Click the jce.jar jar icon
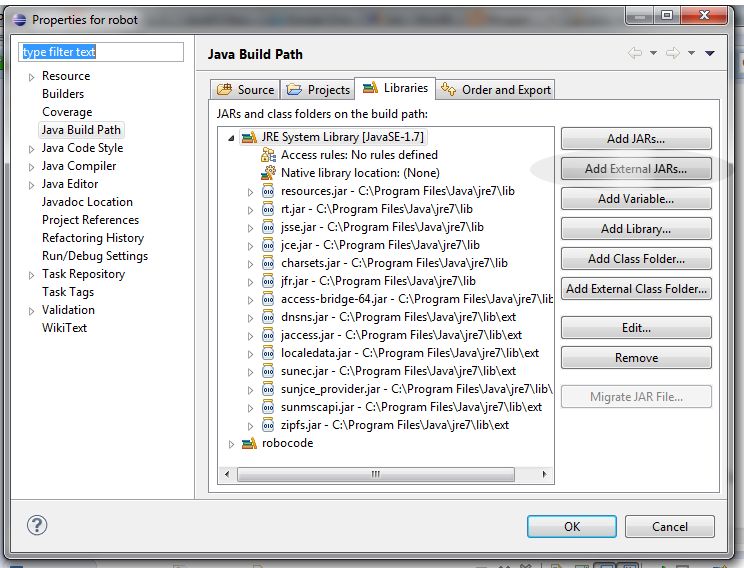Viewport: 744px width, 568px height. (x=268, y=245)
